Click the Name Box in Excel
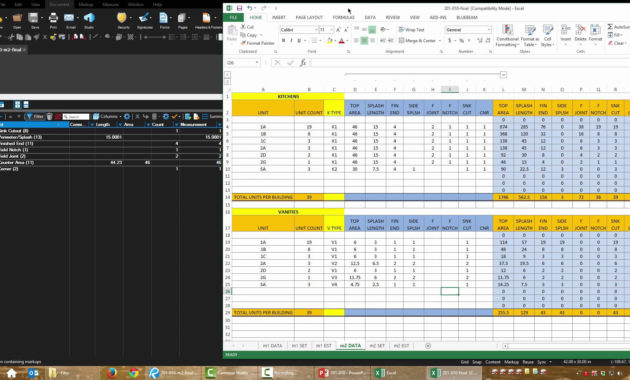Image resolution: width=630 pixels, height=380 pixels. [x=243, y=63]
